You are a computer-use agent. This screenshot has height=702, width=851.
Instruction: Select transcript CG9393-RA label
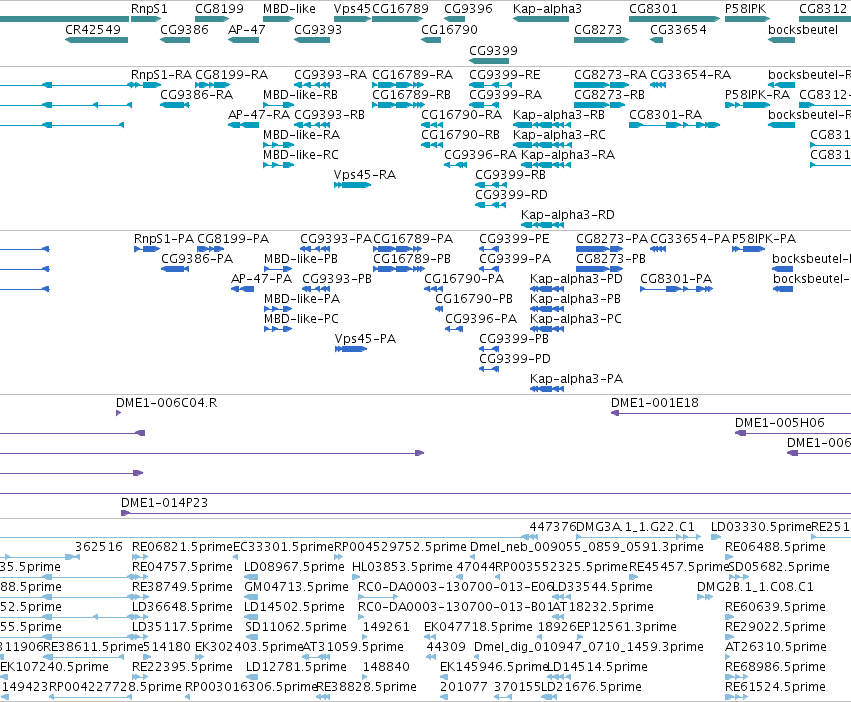(331, 74)
